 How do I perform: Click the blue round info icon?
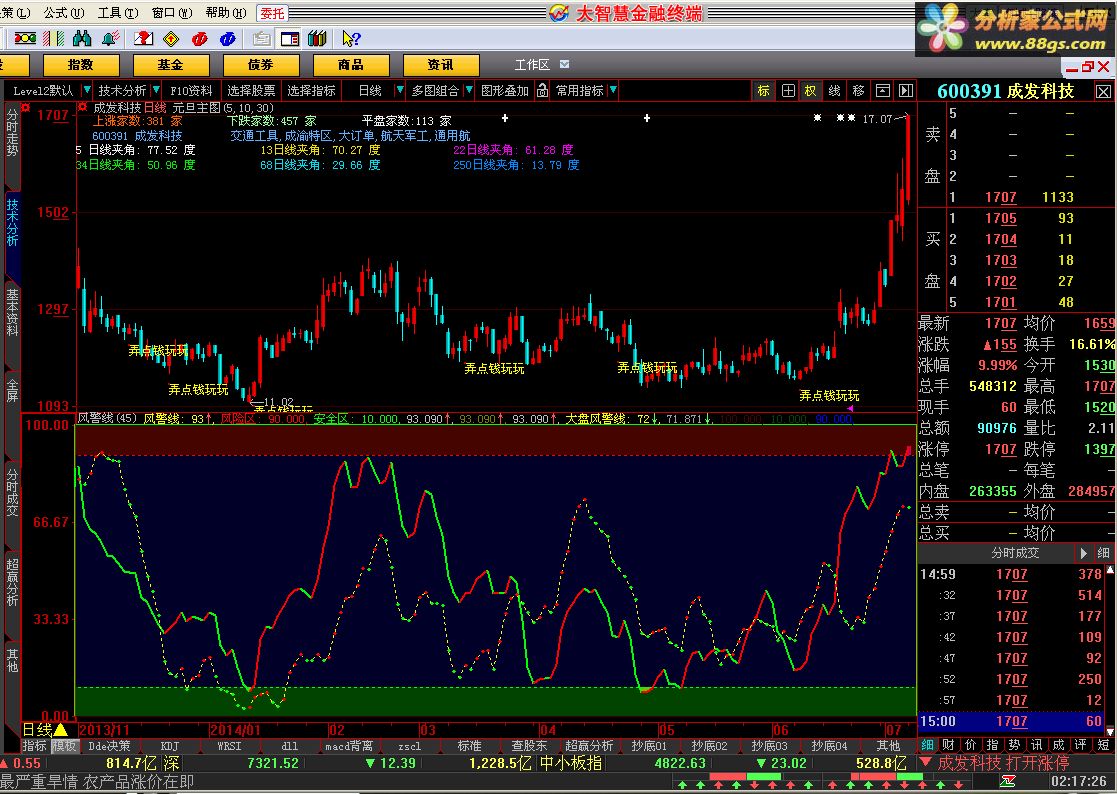[x=228, y=38]
